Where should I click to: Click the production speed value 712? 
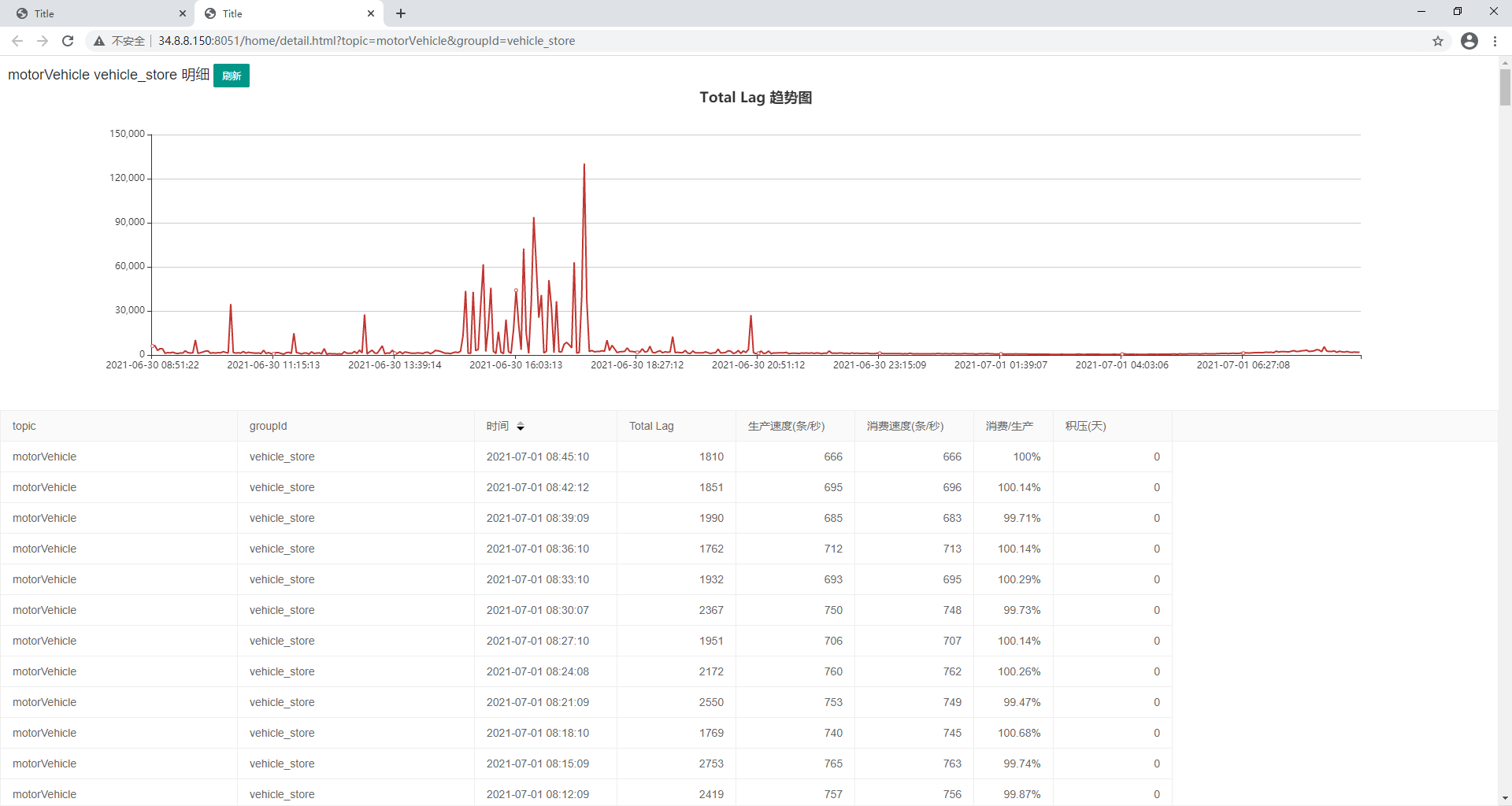[x=833, y=549]
